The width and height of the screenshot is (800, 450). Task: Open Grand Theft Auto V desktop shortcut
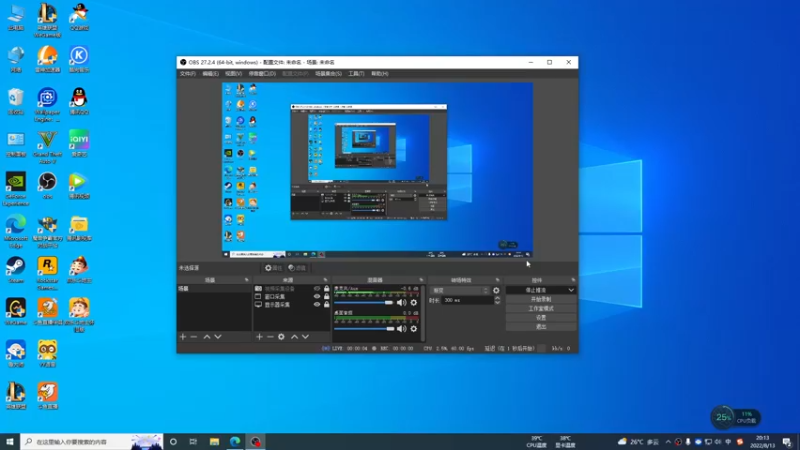click(x=47, y=147)
